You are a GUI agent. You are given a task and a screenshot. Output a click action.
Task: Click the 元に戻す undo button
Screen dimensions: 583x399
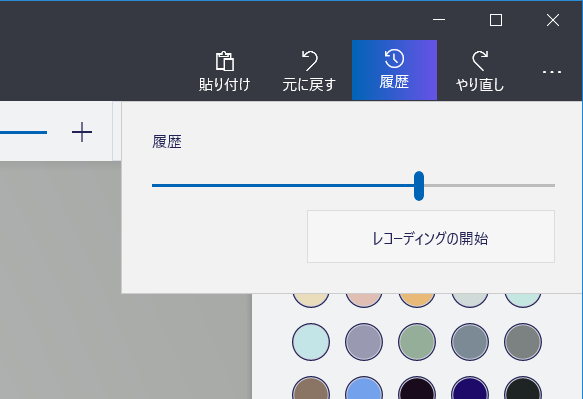[x=309, y=70]
